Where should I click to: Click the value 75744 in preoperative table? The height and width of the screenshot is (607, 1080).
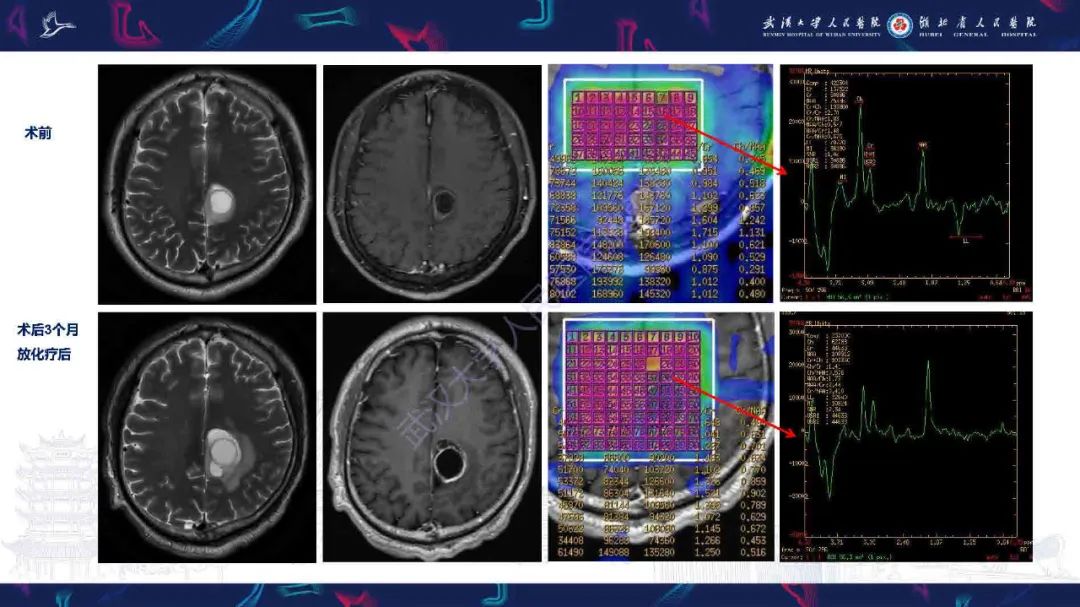tap(563, 183)
